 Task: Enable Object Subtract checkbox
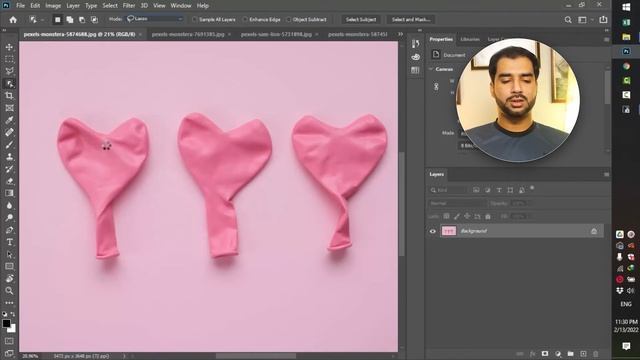pyautogui.click(x=289, y=20)
